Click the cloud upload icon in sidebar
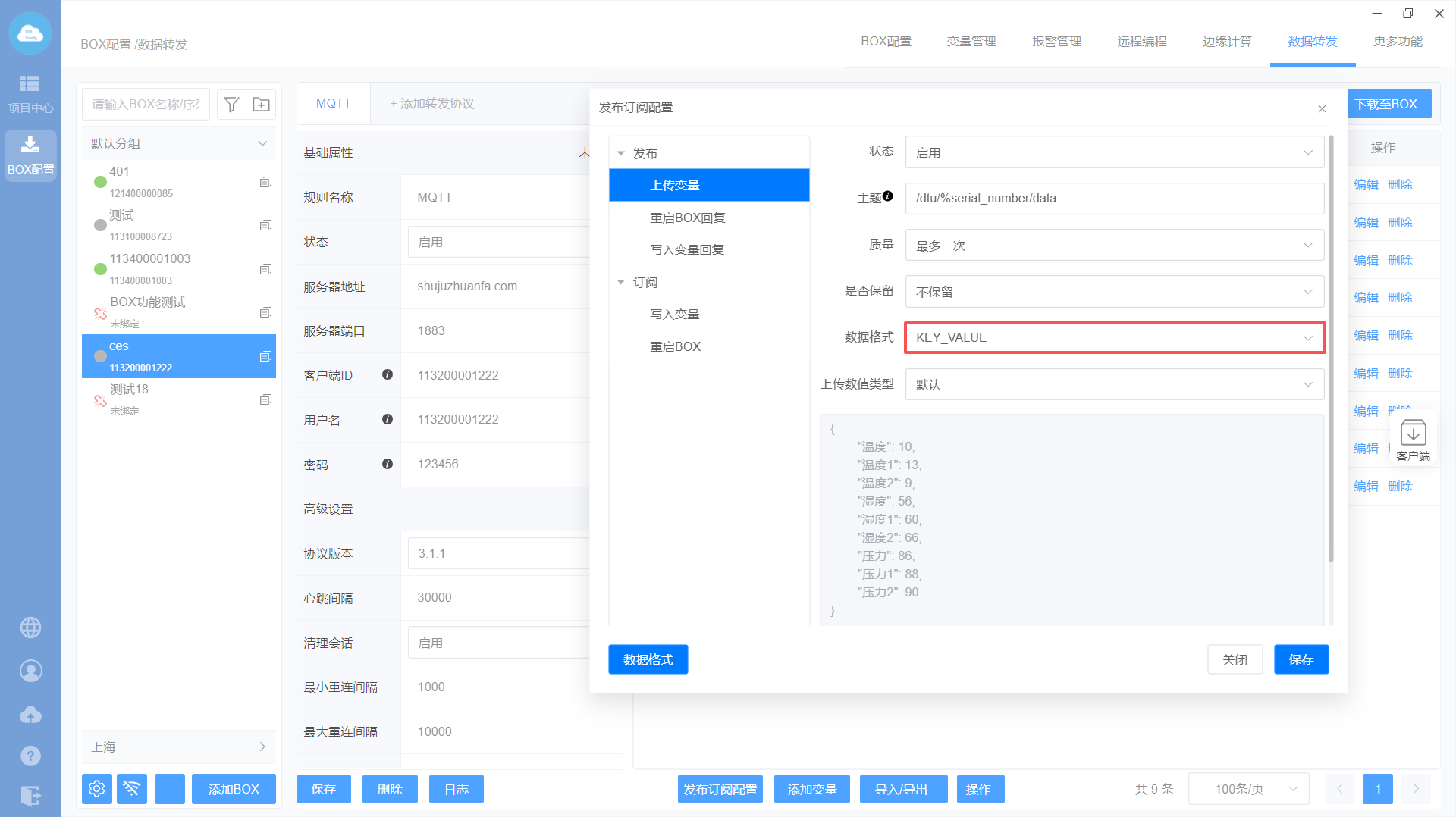The image size is (1456, 817). [30, 715]
